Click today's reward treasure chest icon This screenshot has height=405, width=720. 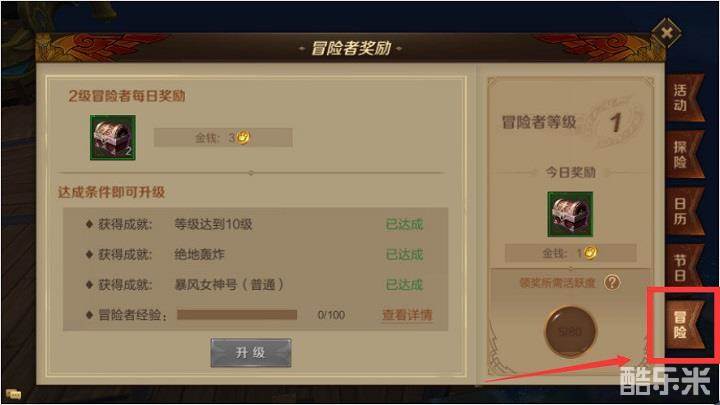570,214
